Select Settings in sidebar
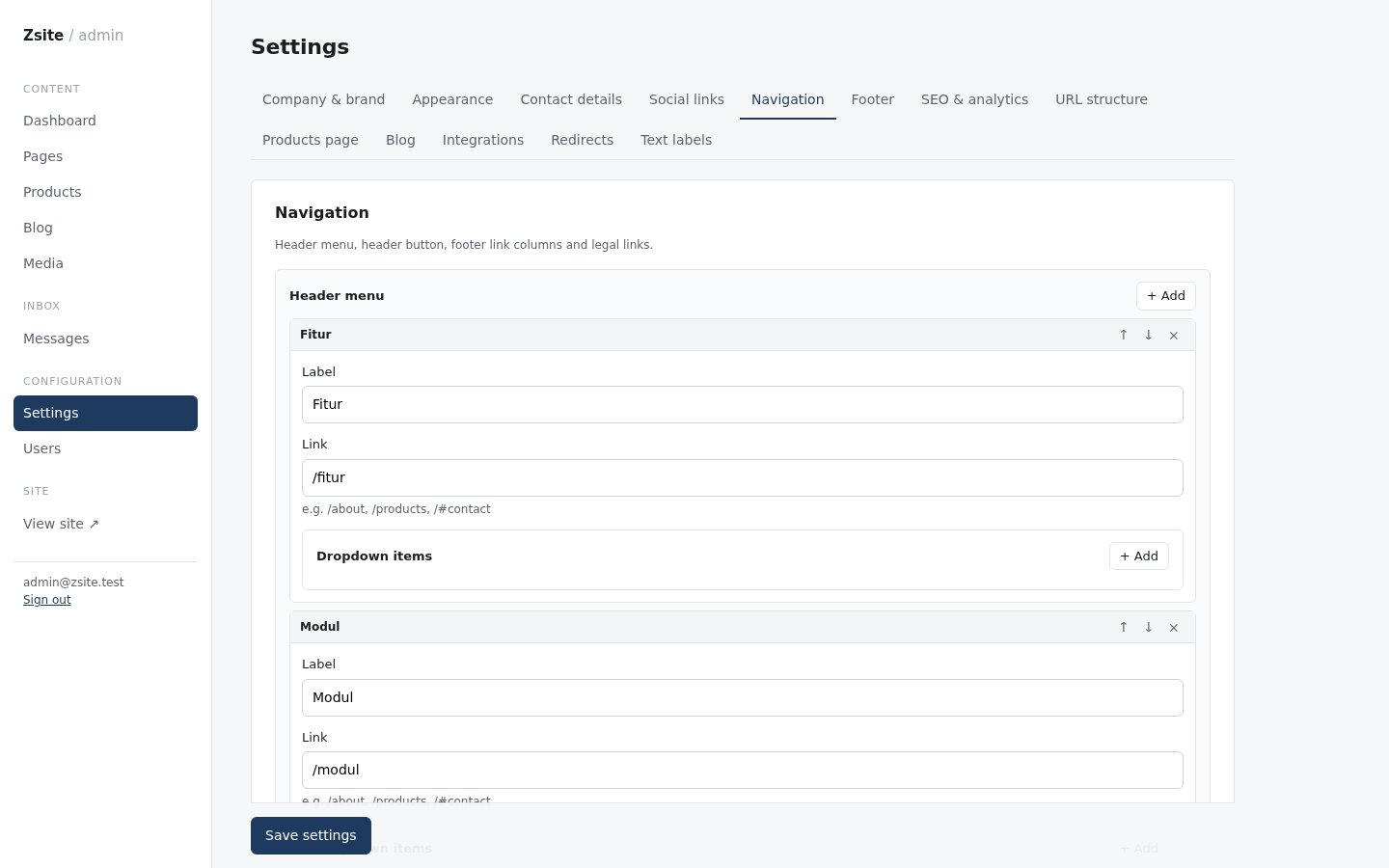This screenshot has height=868, width=1389. (105, 413)
